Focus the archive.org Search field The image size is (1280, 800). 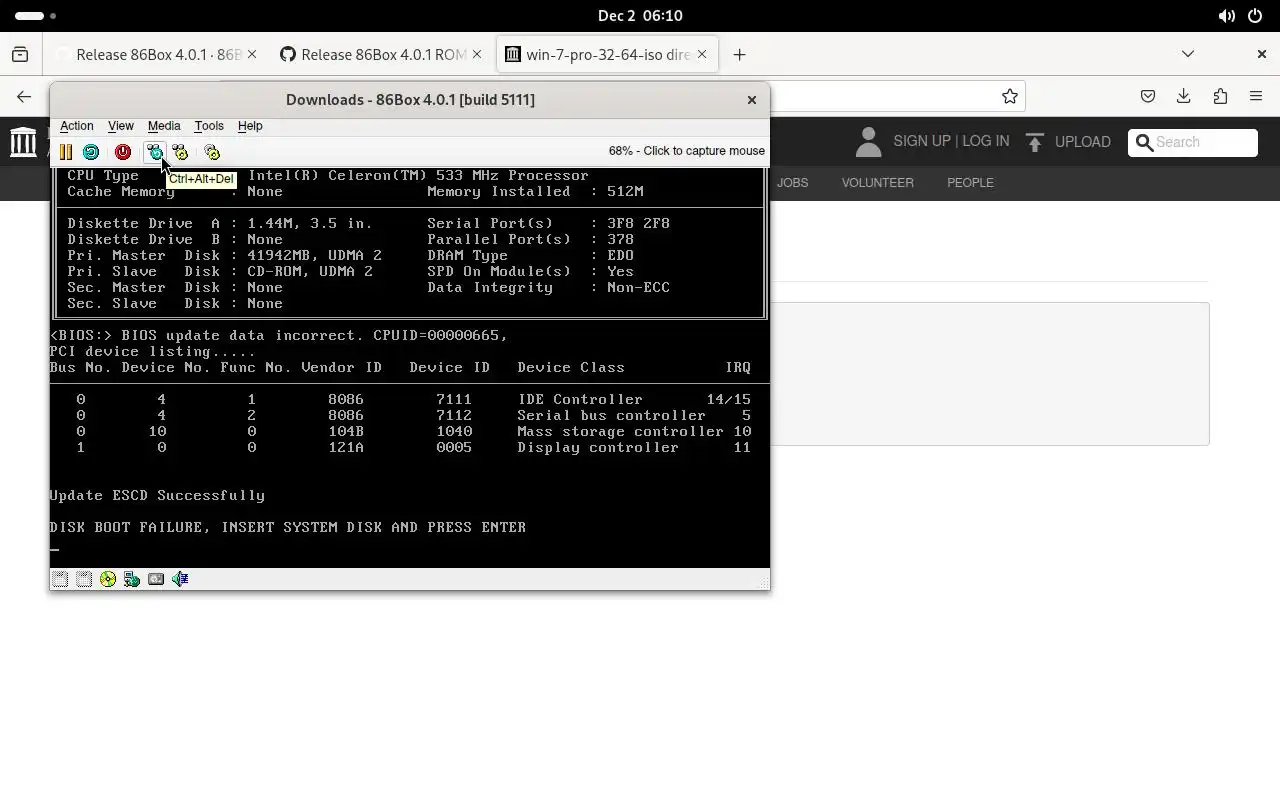tap(1193, 142)
